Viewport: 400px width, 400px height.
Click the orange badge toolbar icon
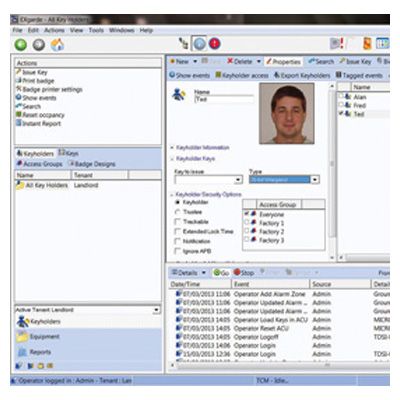(367, 44)
